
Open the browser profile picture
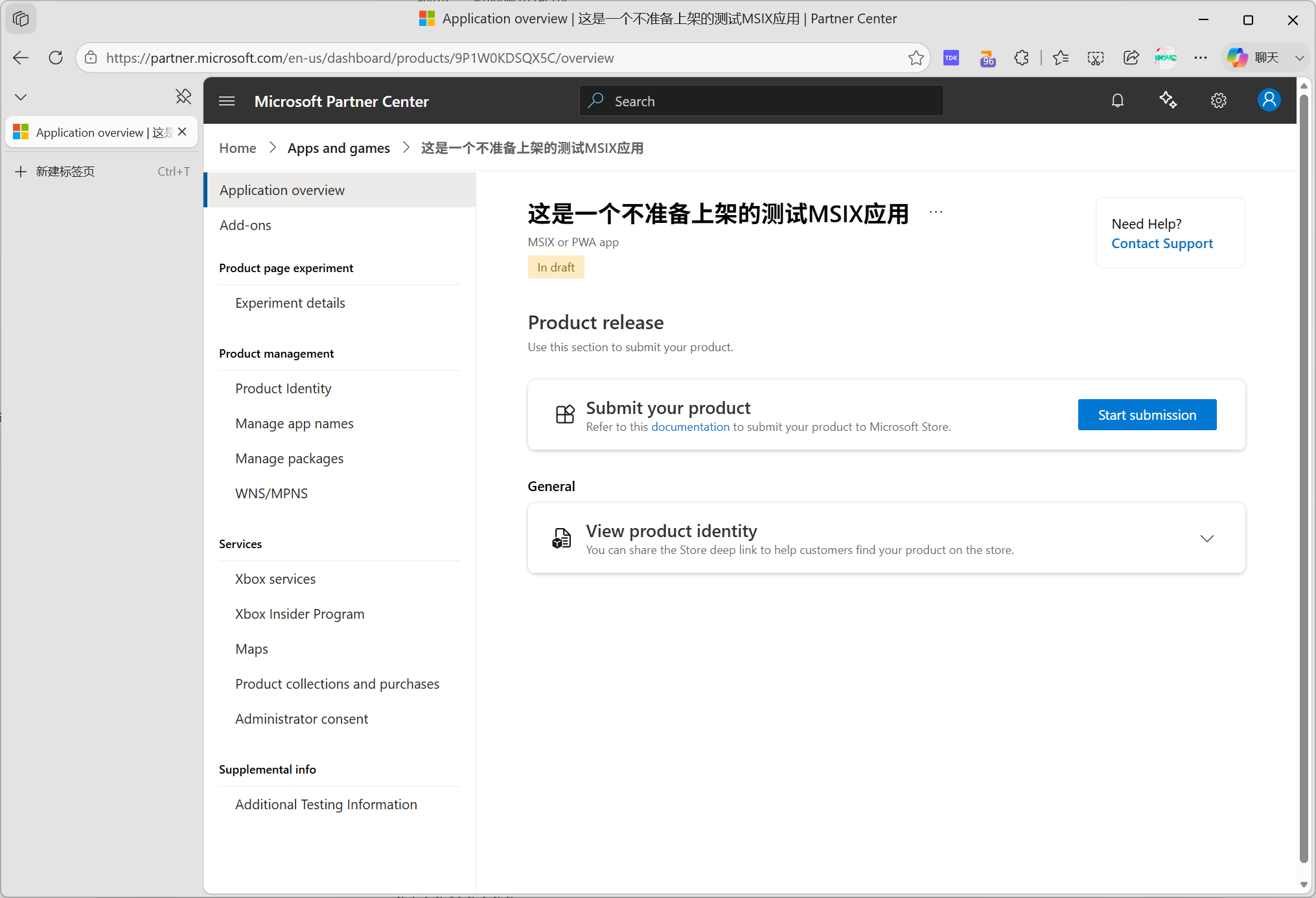click(1166, 58)
